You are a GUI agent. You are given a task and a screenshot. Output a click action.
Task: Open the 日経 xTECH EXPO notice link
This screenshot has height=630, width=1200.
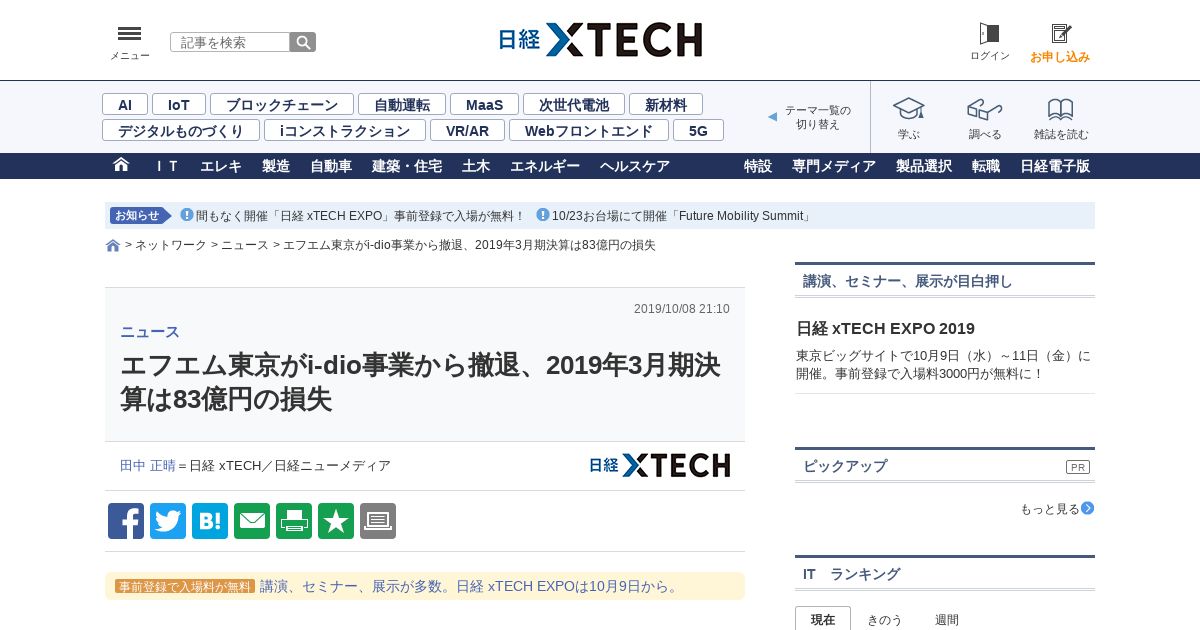[360, 216]
